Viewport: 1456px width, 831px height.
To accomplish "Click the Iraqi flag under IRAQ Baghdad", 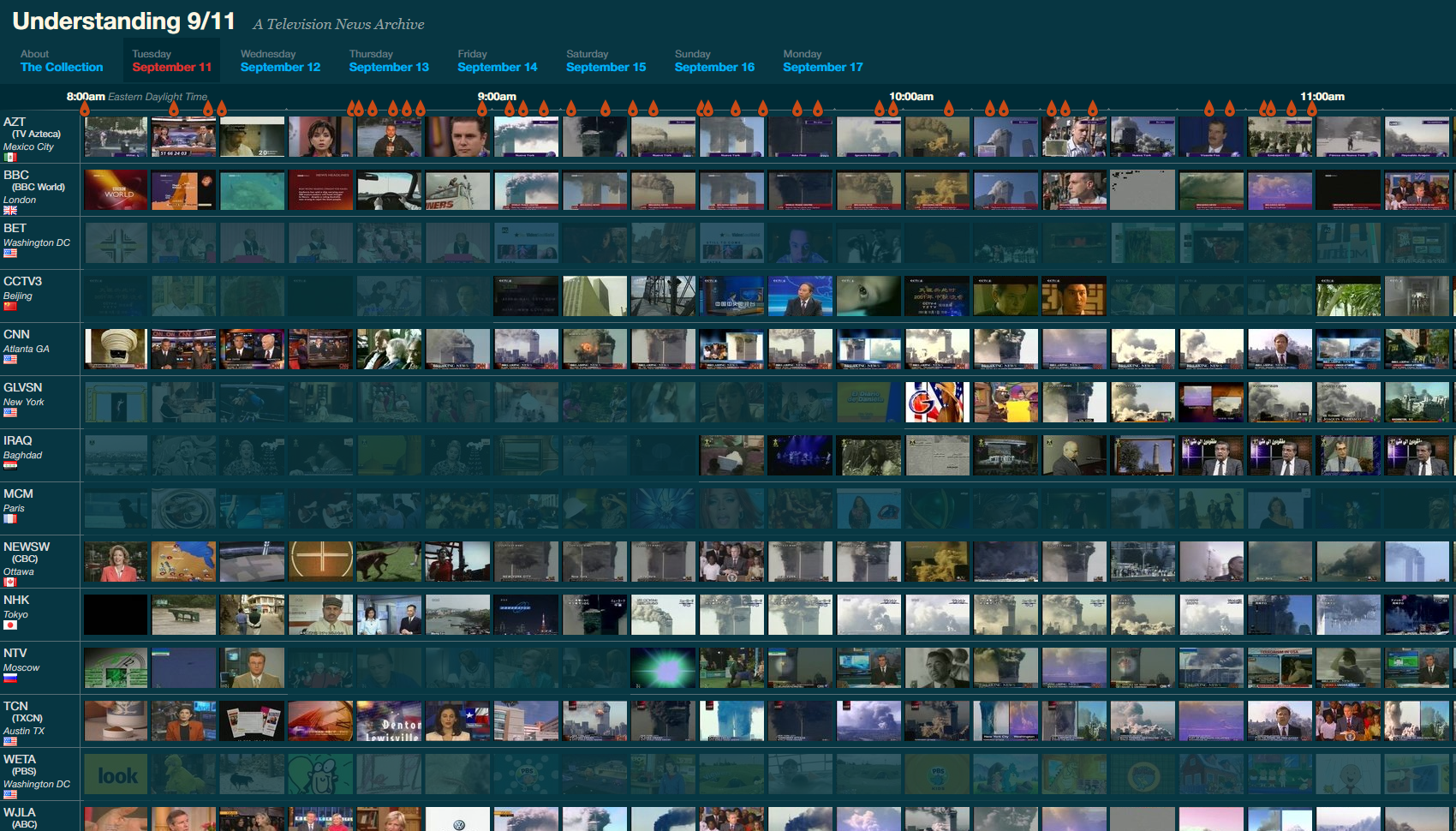I will 9,465.
